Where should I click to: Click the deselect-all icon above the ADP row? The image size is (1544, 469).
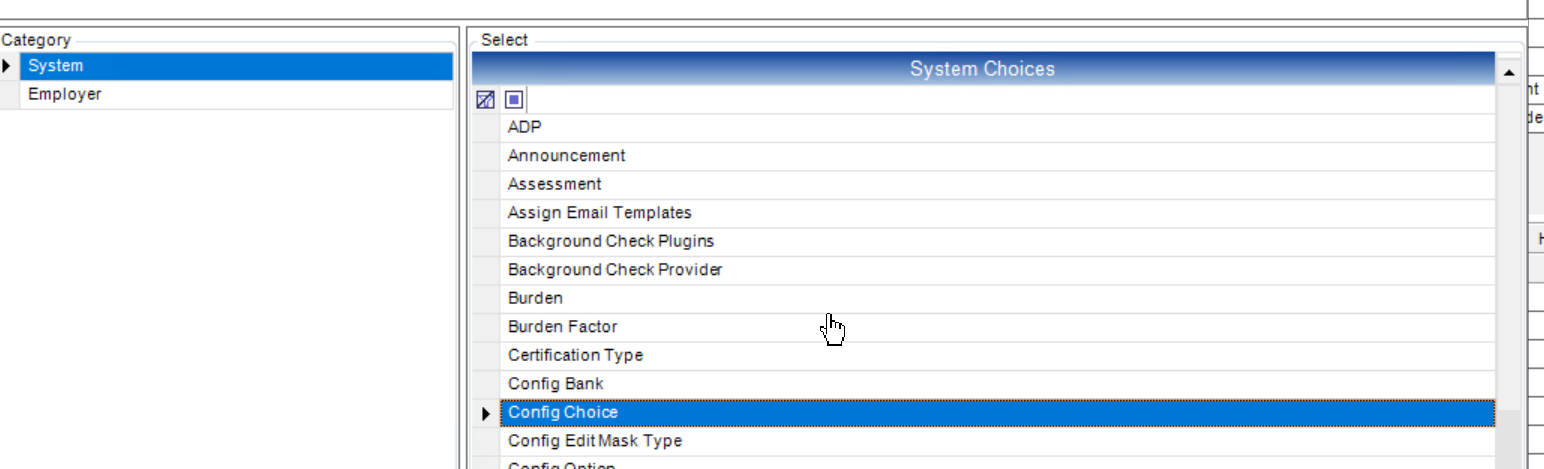tap(486, 99)
